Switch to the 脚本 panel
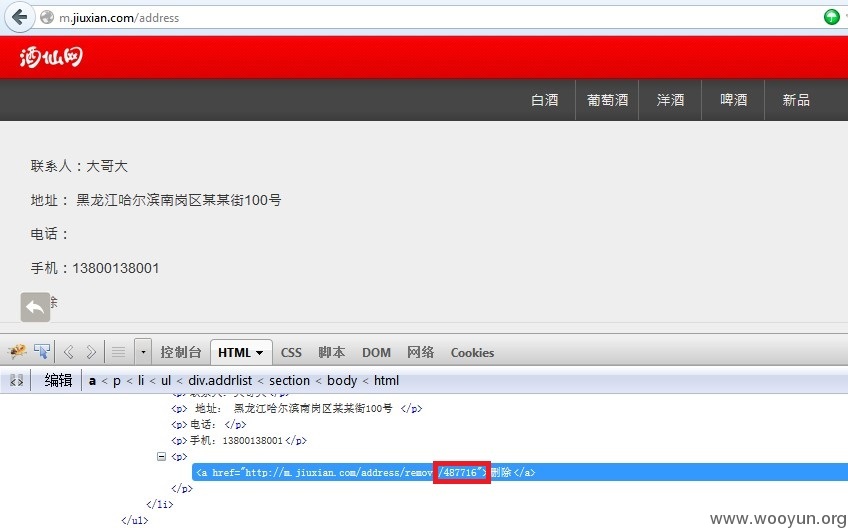Viewport: 848px width, 528px height. [x=332, y=353]
